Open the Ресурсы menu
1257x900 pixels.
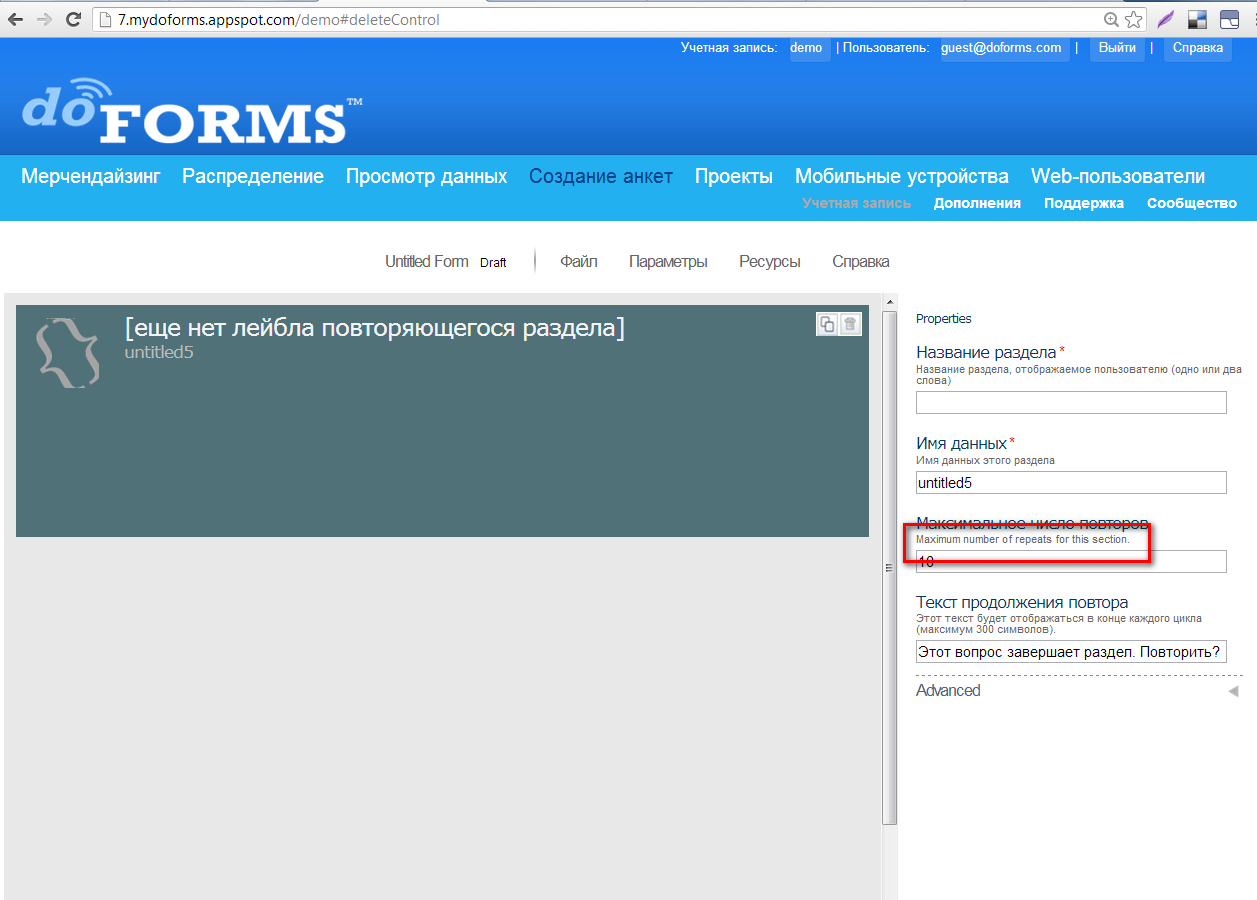tap(769, 262)
